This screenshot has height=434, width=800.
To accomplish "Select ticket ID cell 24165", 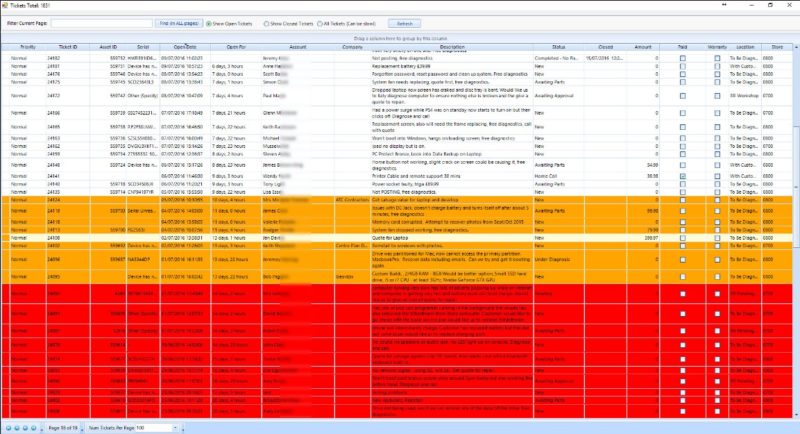I will coord(68,126).
